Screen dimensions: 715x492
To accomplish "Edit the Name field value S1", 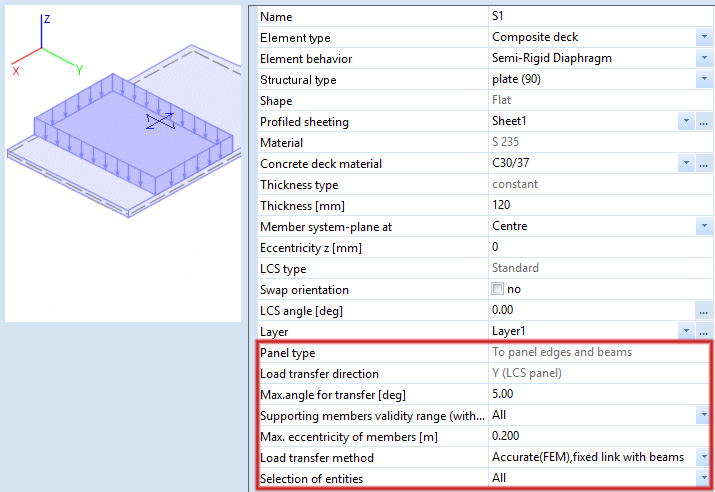I will (497, 16).
